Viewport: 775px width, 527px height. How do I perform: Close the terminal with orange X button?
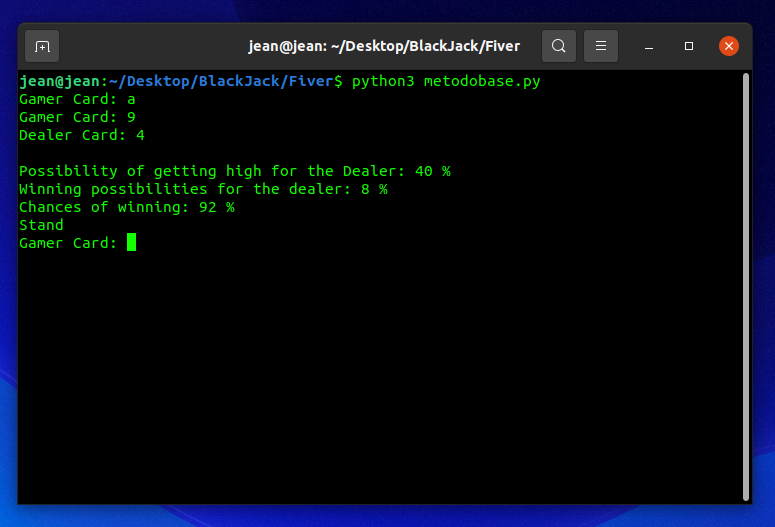coord(729,46)
